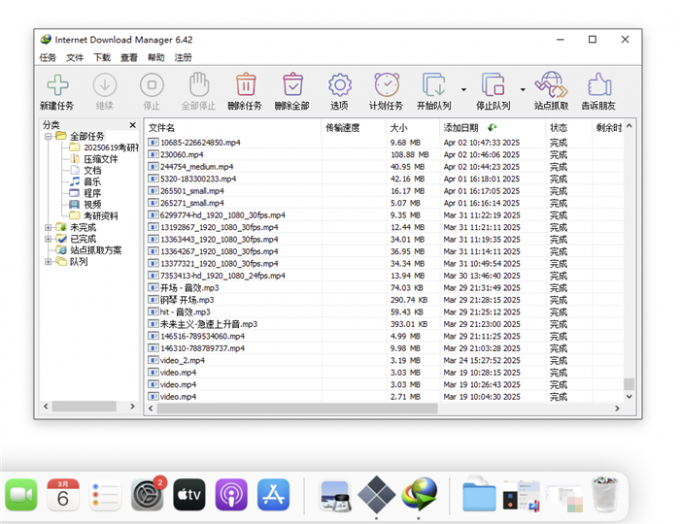Select the 压缩文件 category

click(100, 159)
